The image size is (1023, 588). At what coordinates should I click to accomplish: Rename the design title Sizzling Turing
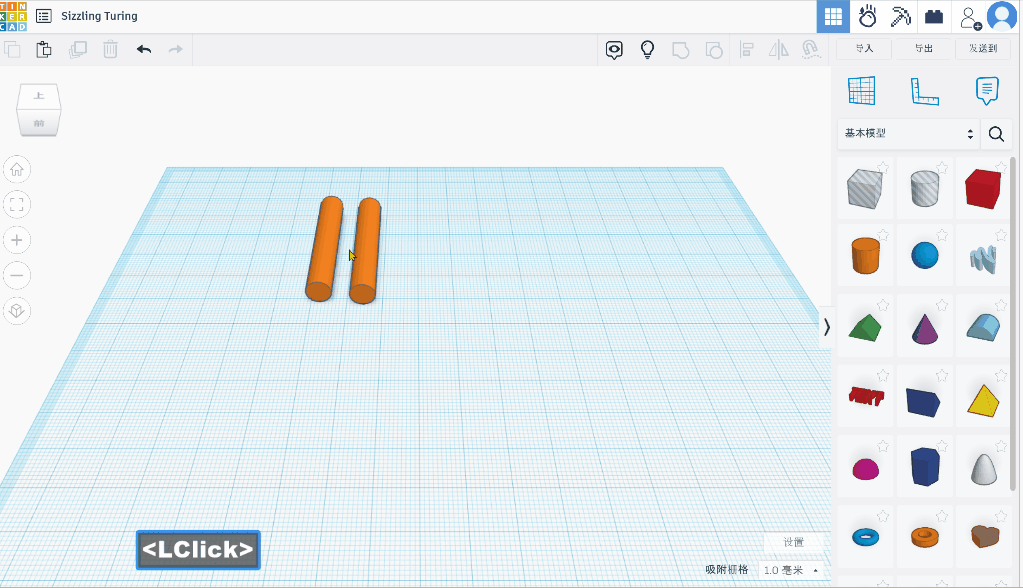click(x=99, y=16)
